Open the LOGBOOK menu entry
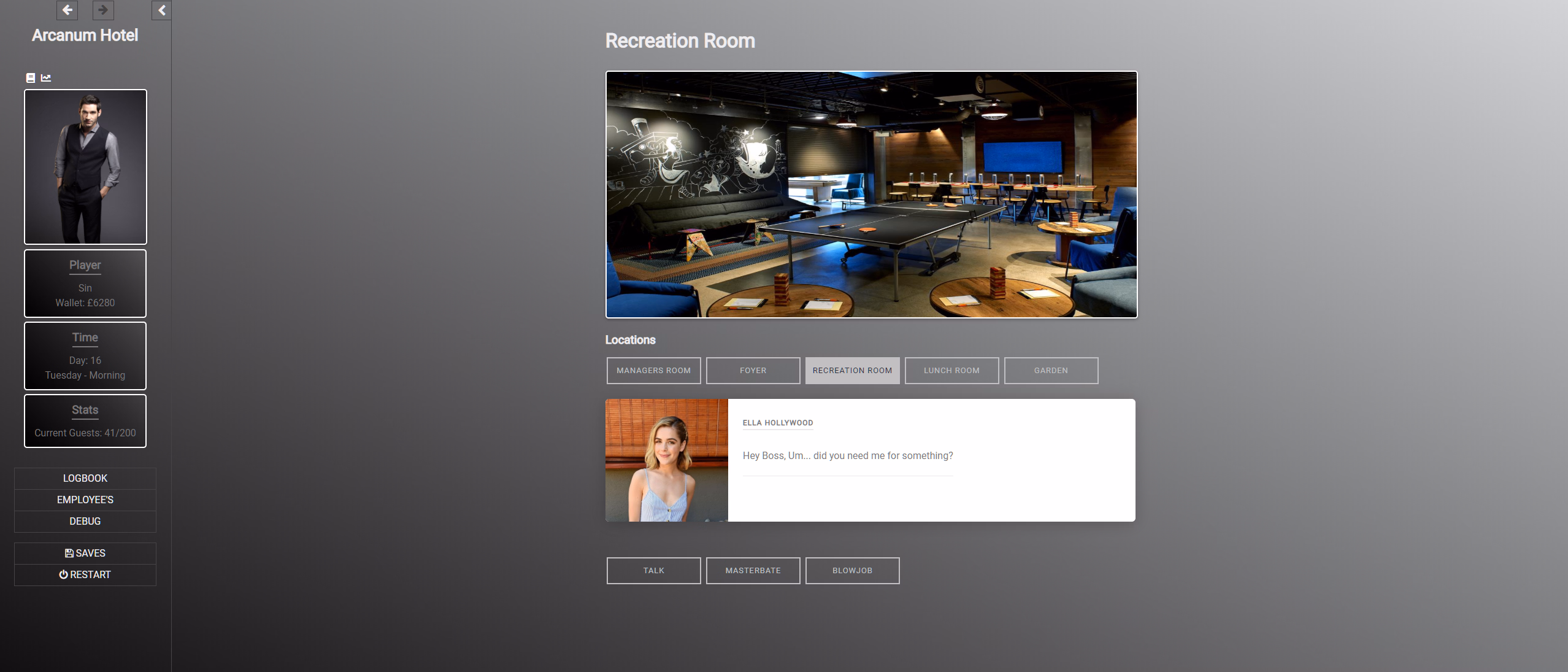Screen dimensions: 1568x672 click(x=85, y=478)
